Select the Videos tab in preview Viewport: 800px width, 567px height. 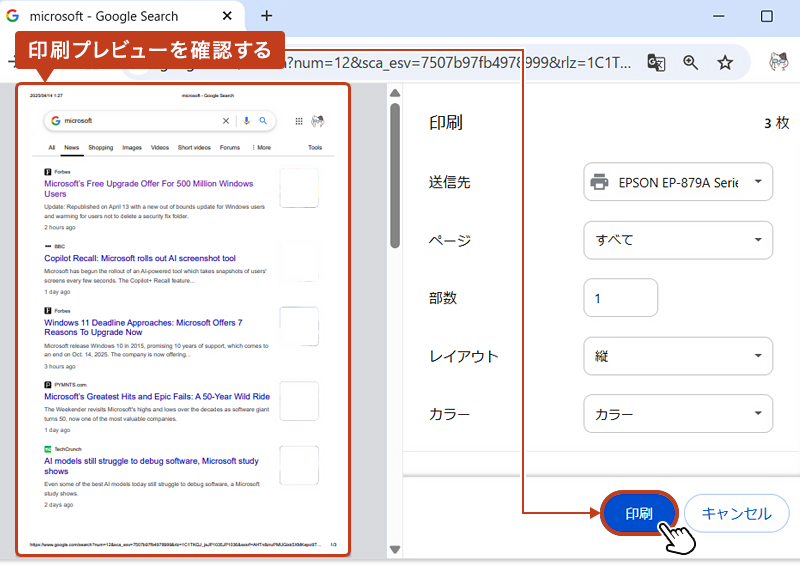click(160, 147)
